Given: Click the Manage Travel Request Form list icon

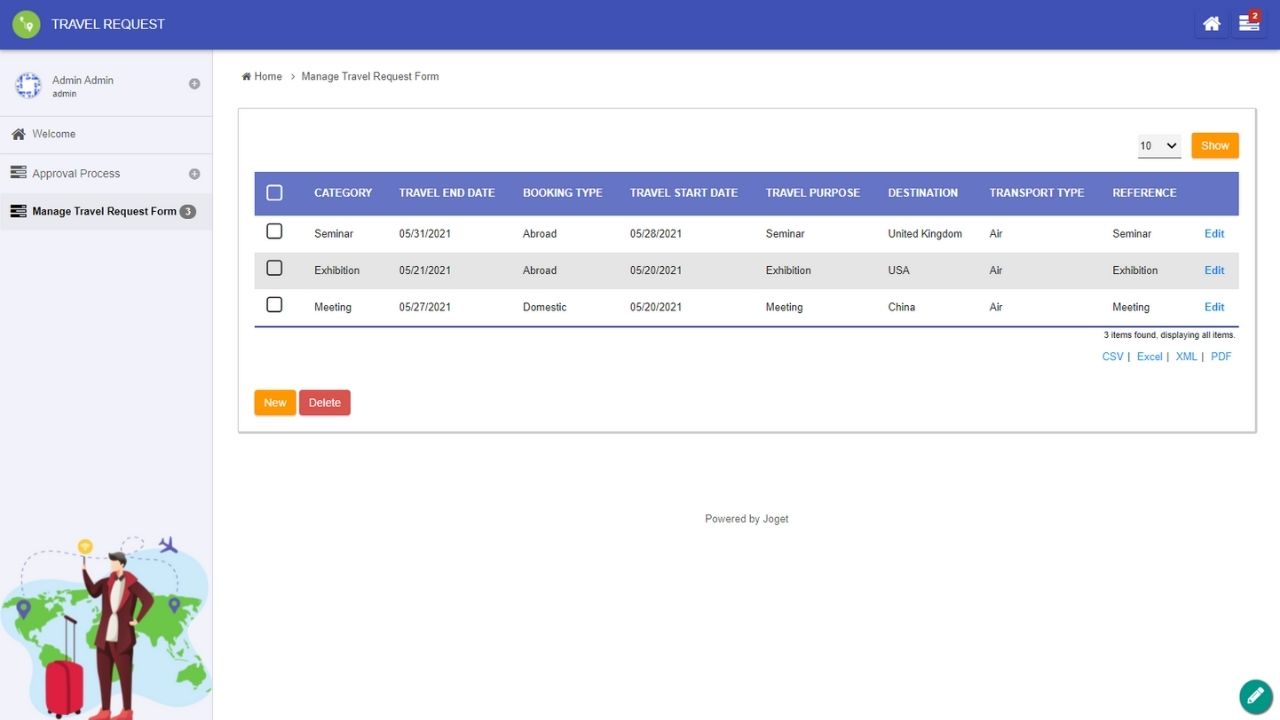Looking at the screenshot, I should (x=18, y=211).
